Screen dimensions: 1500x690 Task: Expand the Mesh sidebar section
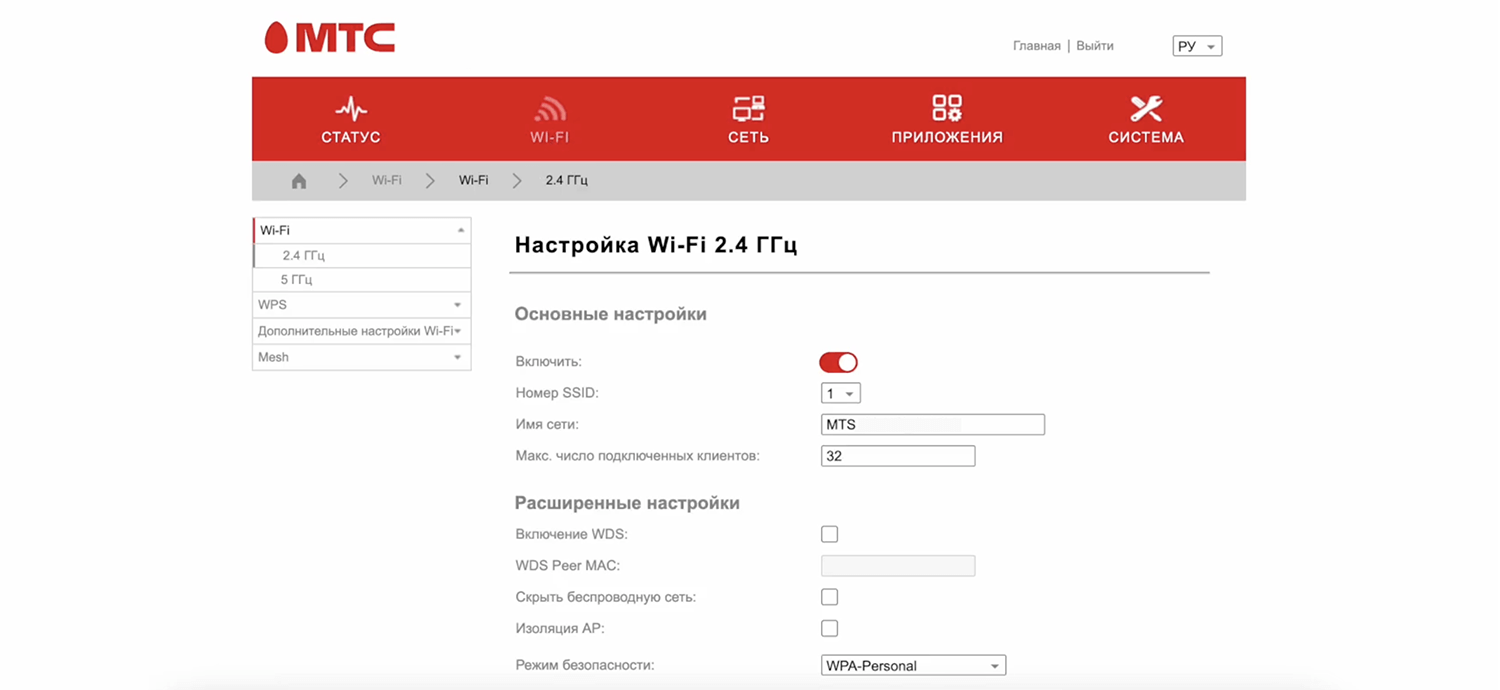coord(360,357)
